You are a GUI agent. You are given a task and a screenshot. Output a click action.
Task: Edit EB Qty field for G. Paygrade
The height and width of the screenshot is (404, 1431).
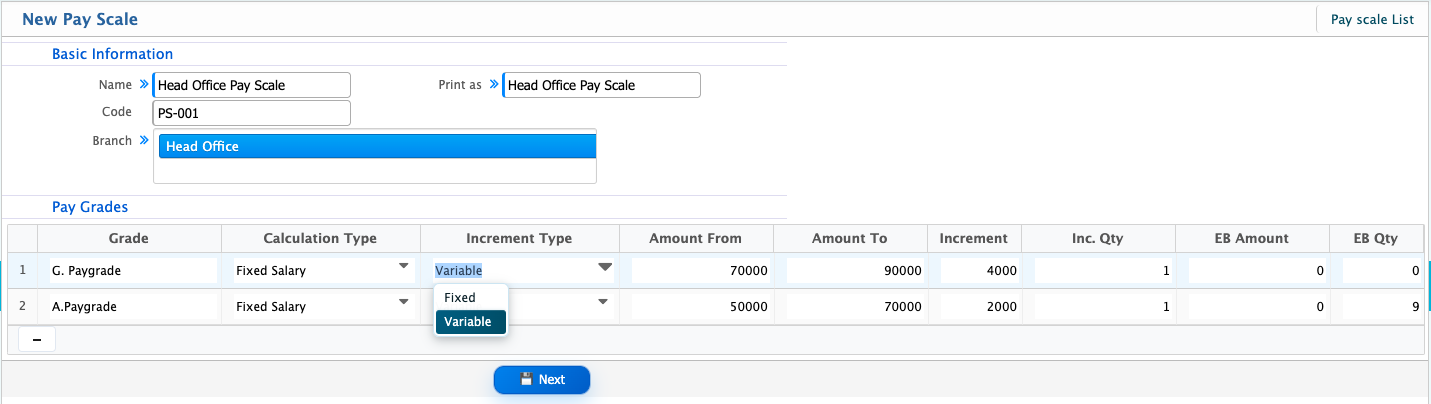(1382, 270)
